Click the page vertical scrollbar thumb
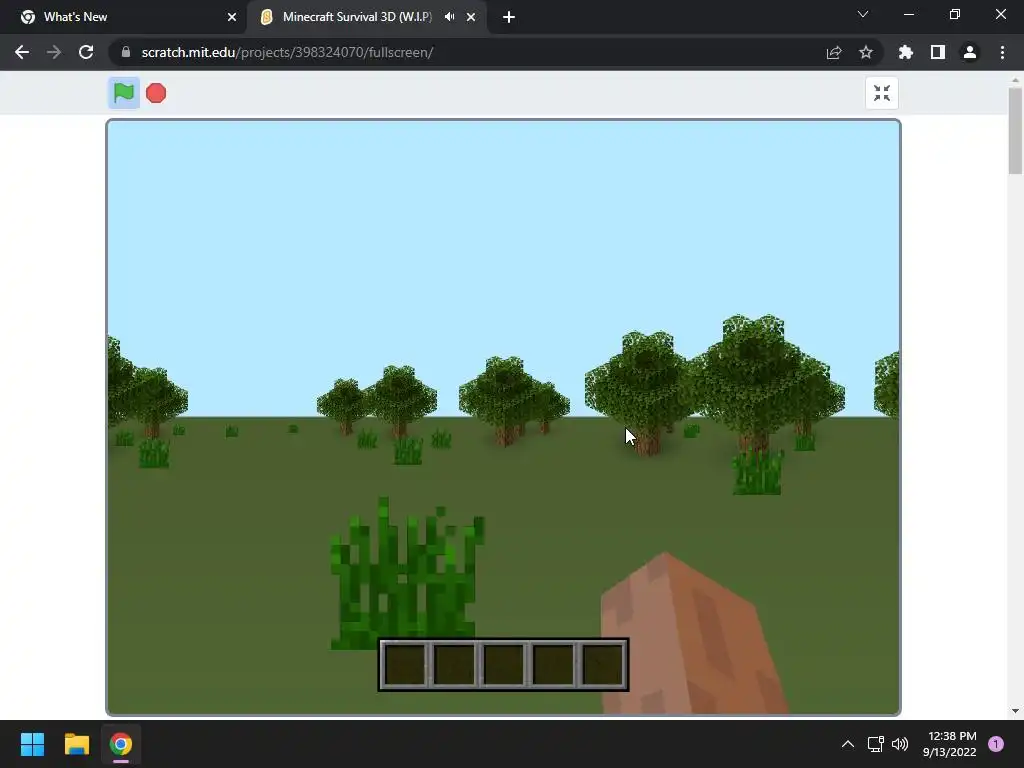 (x=1015, y=131)
